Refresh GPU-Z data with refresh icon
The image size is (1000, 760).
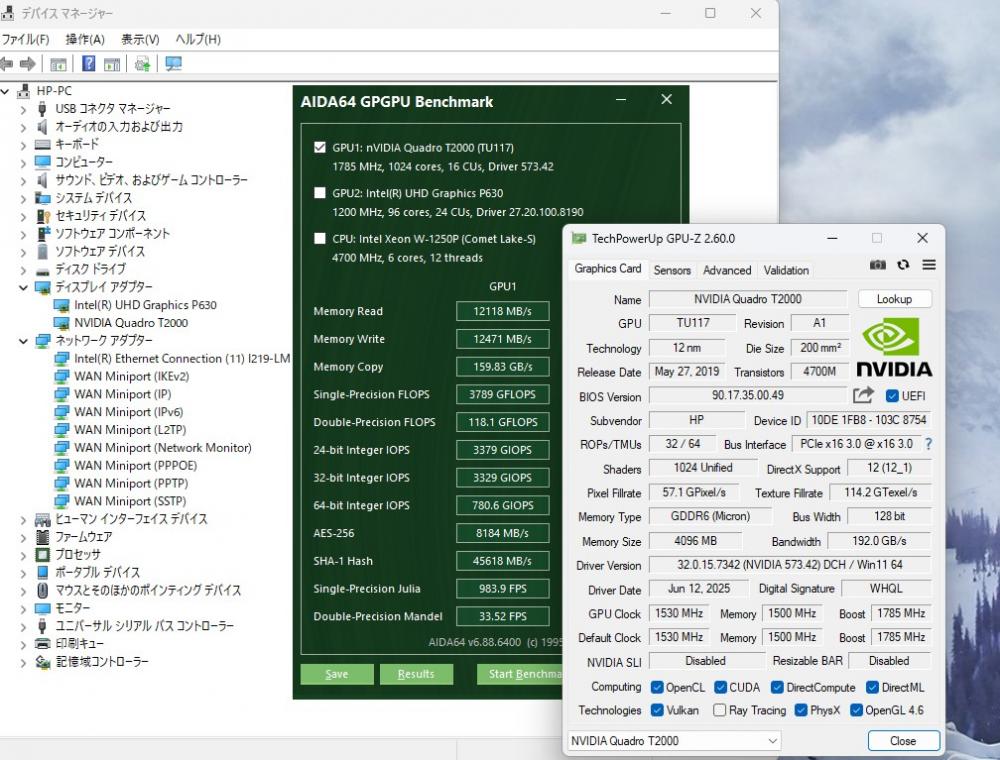[x=903, y=265]
